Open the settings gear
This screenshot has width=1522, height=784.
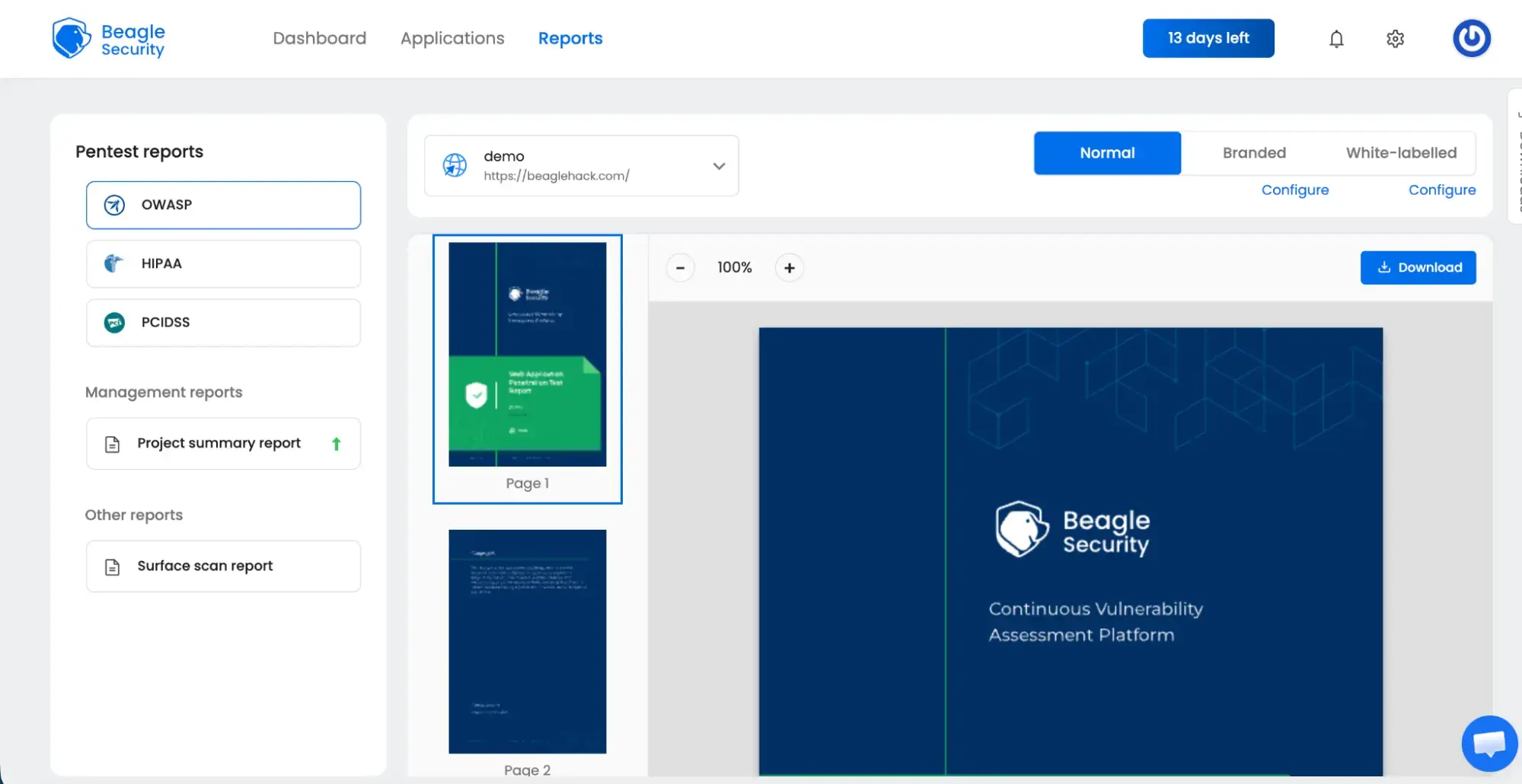[x=1395, y=39]
